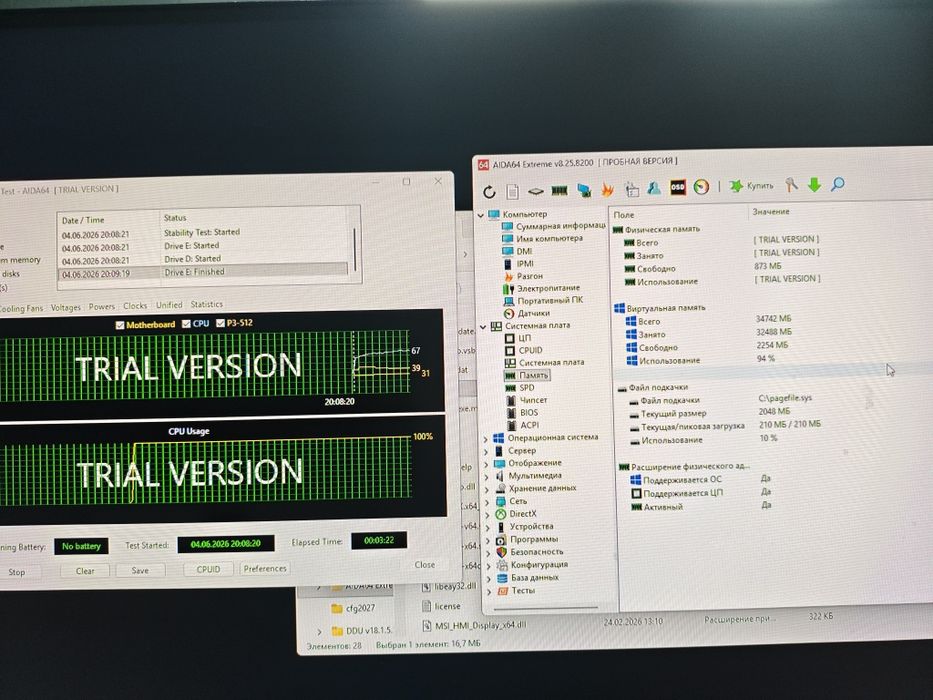Click the Значение column header
The image size is (933, 700).
click(771, 212)
